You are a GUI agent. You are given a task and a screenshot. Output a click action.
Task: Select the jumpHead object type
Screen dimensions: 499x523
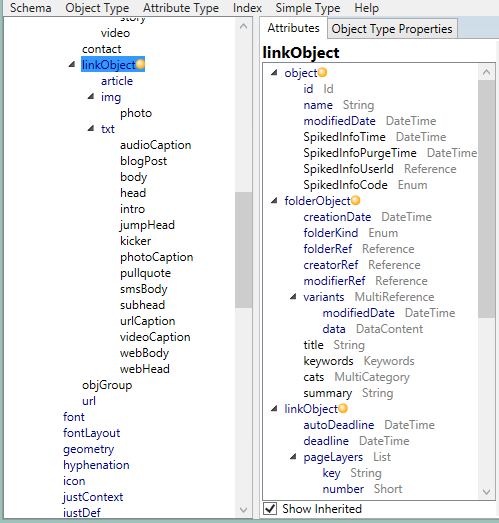click(147, 225)
